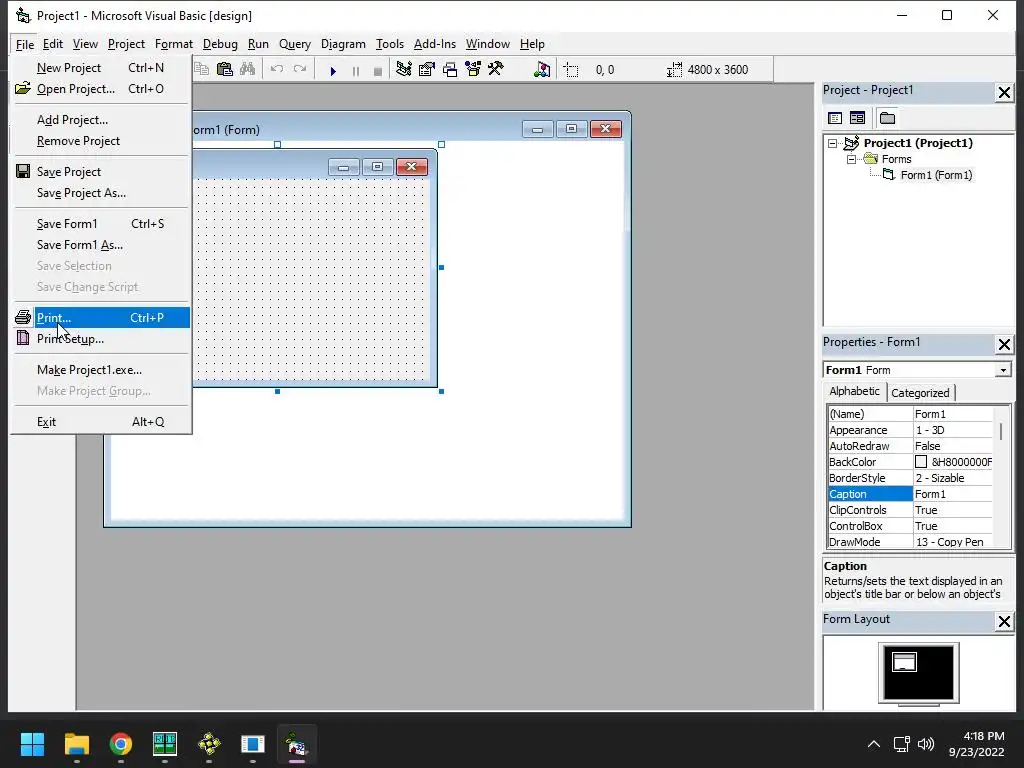Screen dimensions: 1024x768
Task: Select the Appearance property row
Action: (910, 430)
